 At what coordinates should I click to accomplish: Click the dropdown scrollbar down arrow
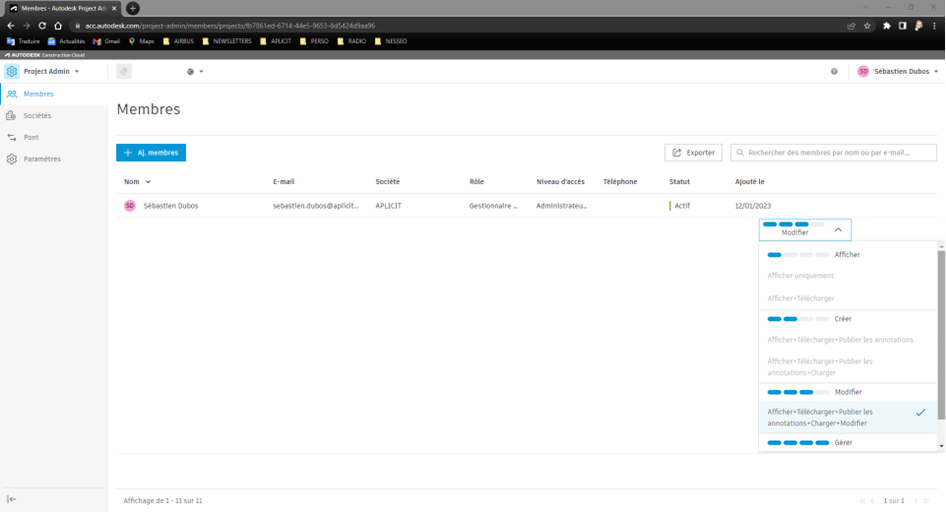(x=941, y=446)
